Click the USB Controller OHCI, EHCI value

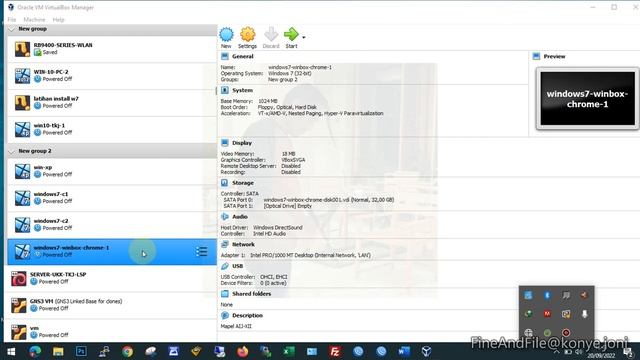[273, 277]
